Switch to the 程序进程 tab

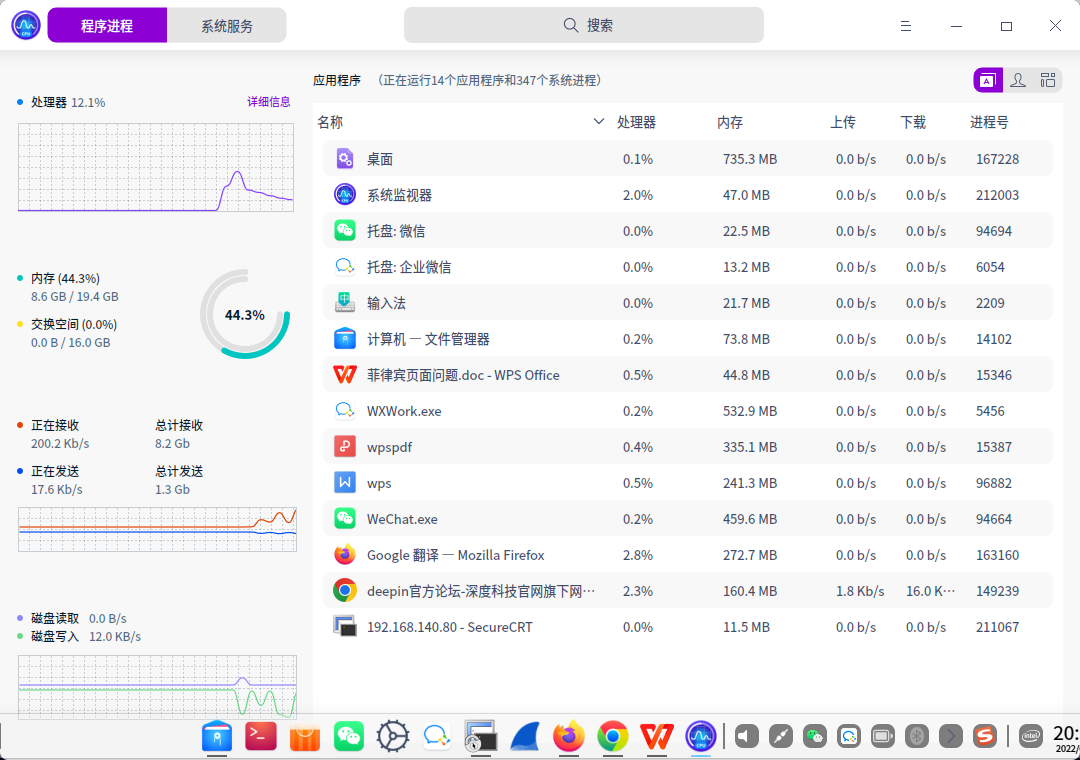(x=107, y=25)
